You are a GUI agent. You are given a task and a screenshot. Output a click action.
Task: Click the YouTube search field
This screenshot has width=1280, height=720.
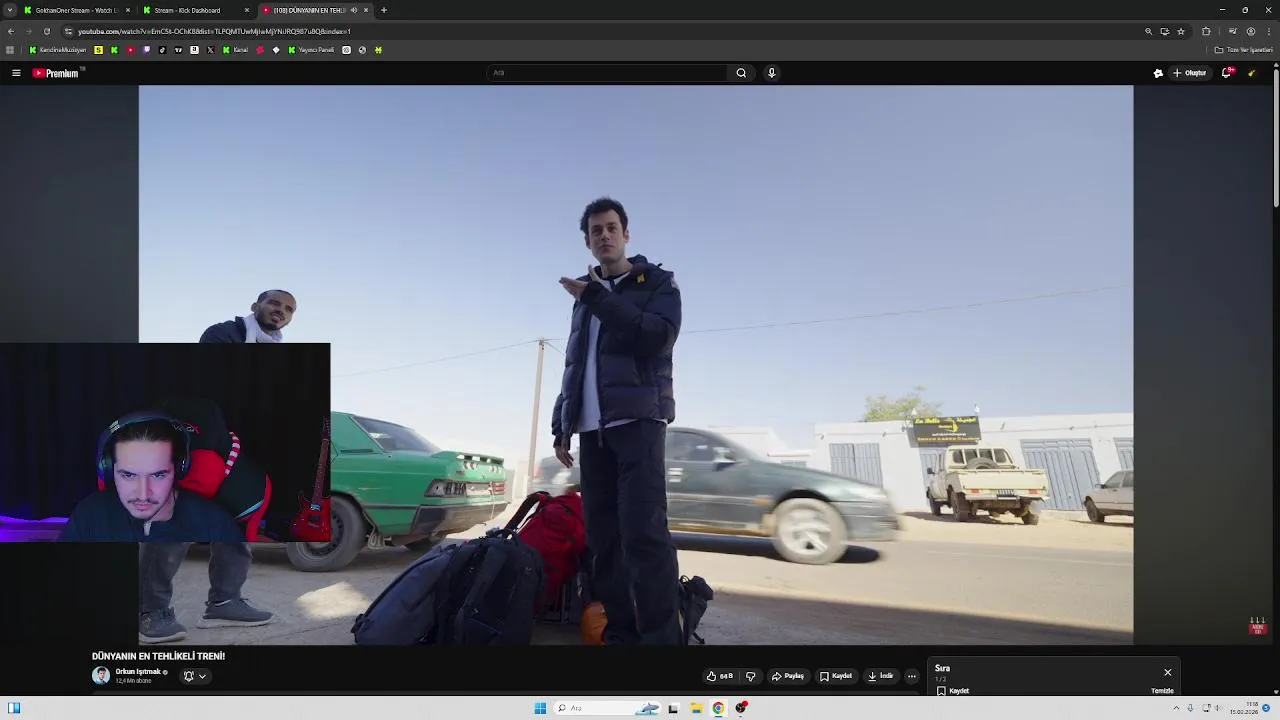607,73
